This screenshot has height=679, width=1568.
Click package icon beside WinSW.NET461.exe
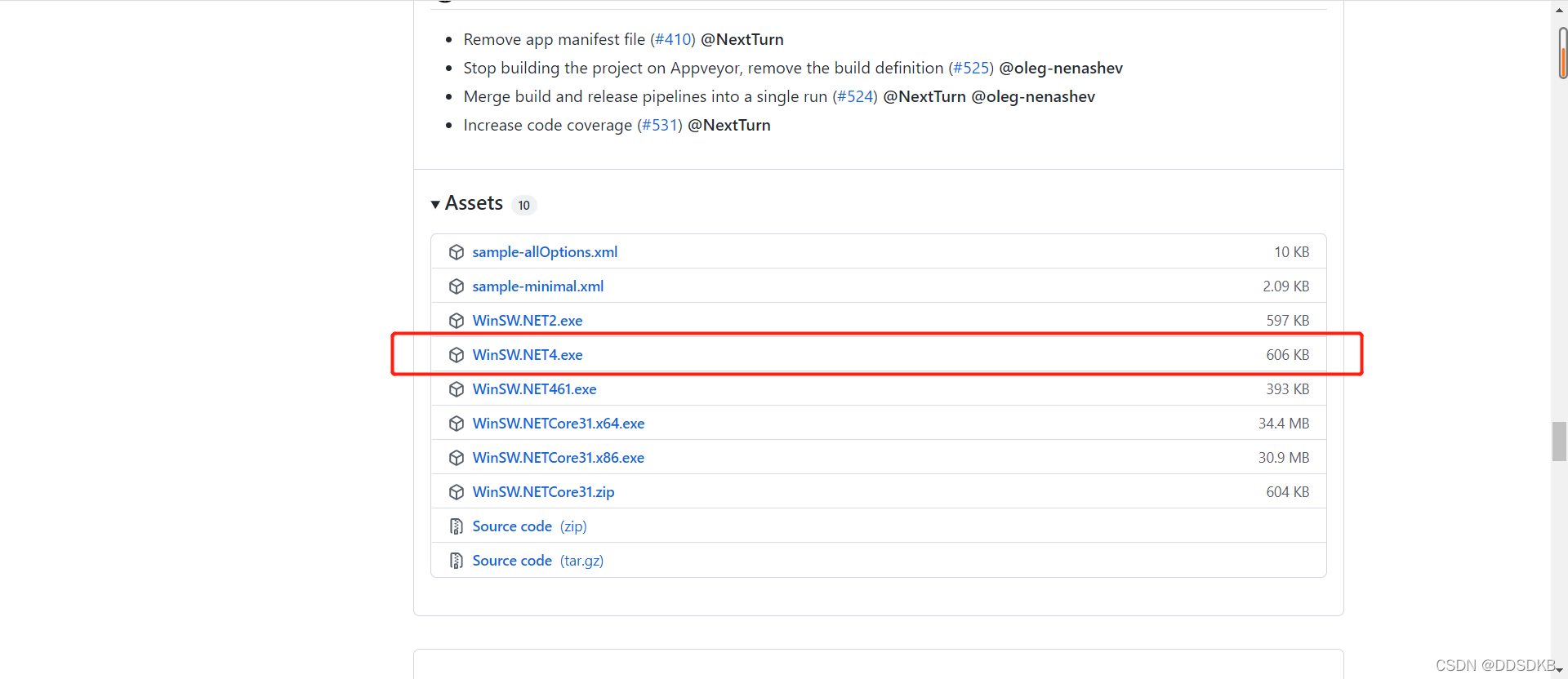coord(457,389)
